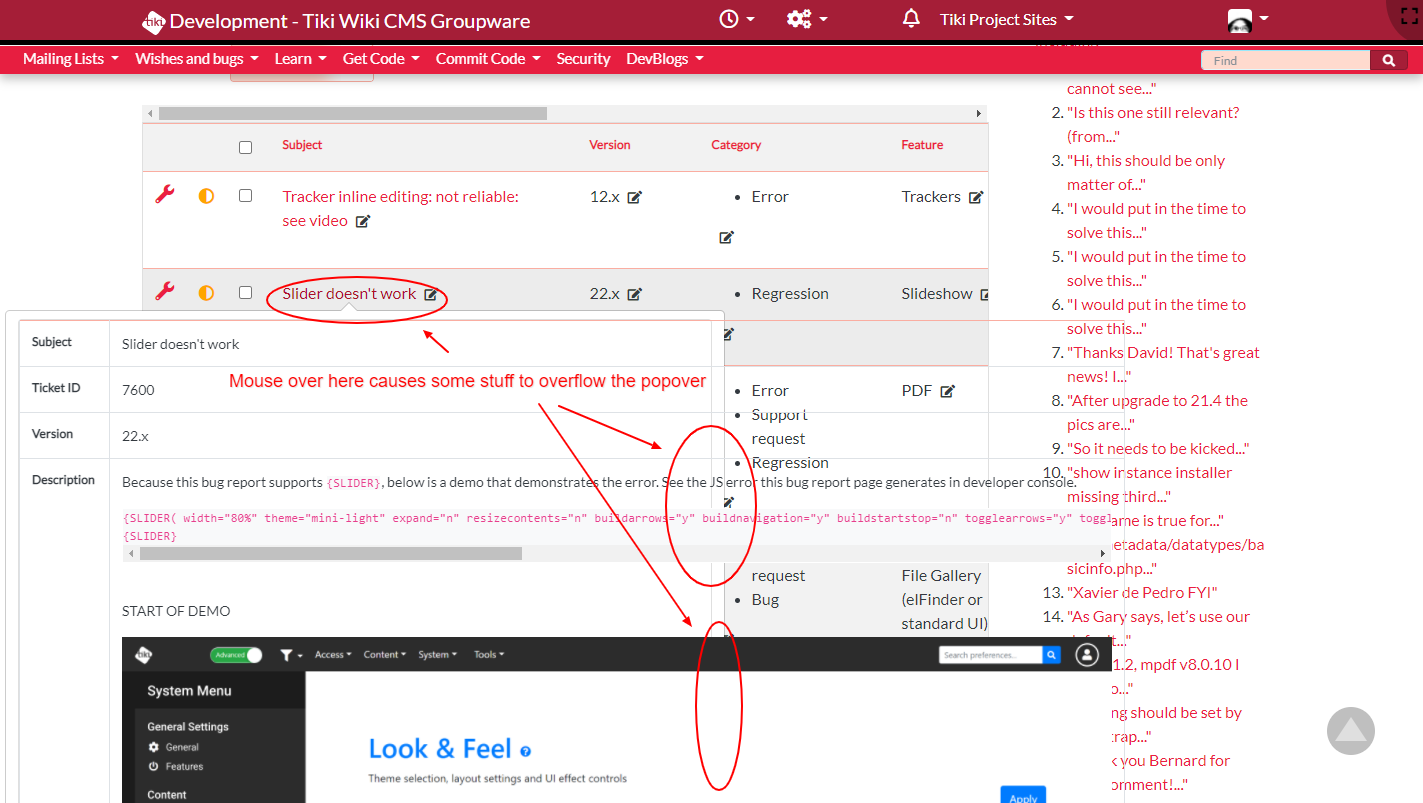Expand the Commit Code menu
Screen dimensions: 1423x803
pyautogui.click(x=488, y=59)
